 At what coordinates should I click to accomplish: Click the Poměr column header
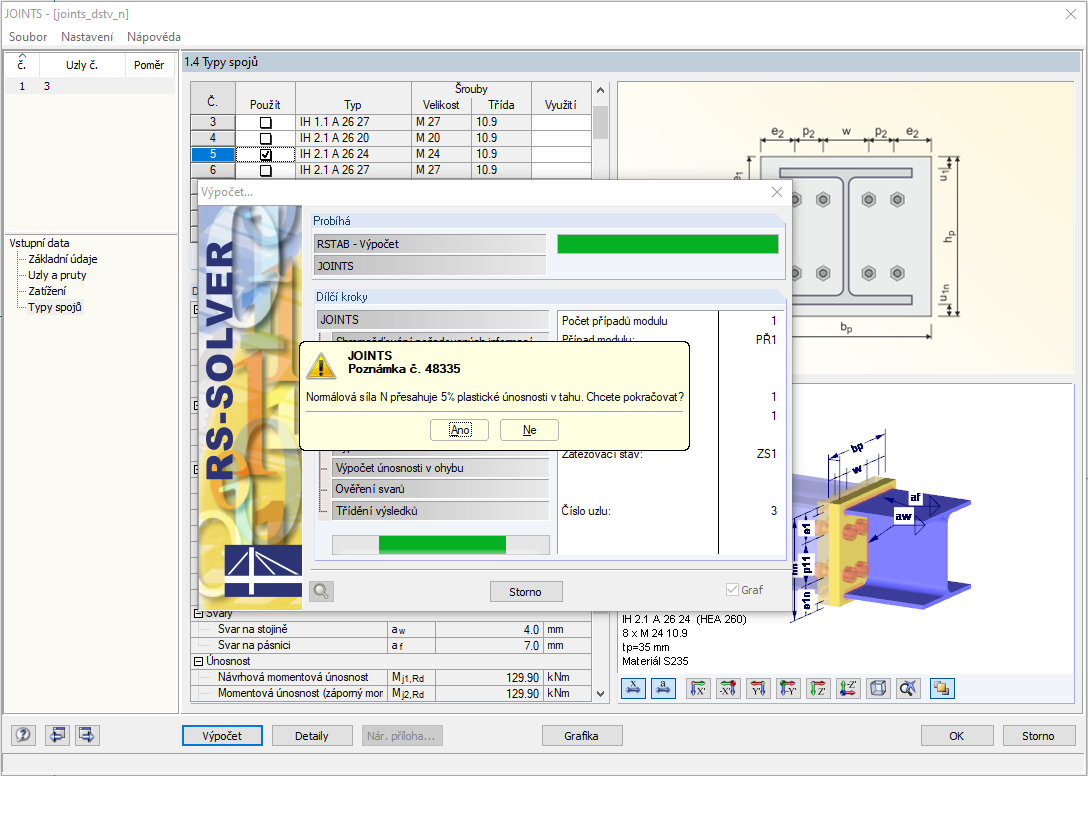point(149,65)
